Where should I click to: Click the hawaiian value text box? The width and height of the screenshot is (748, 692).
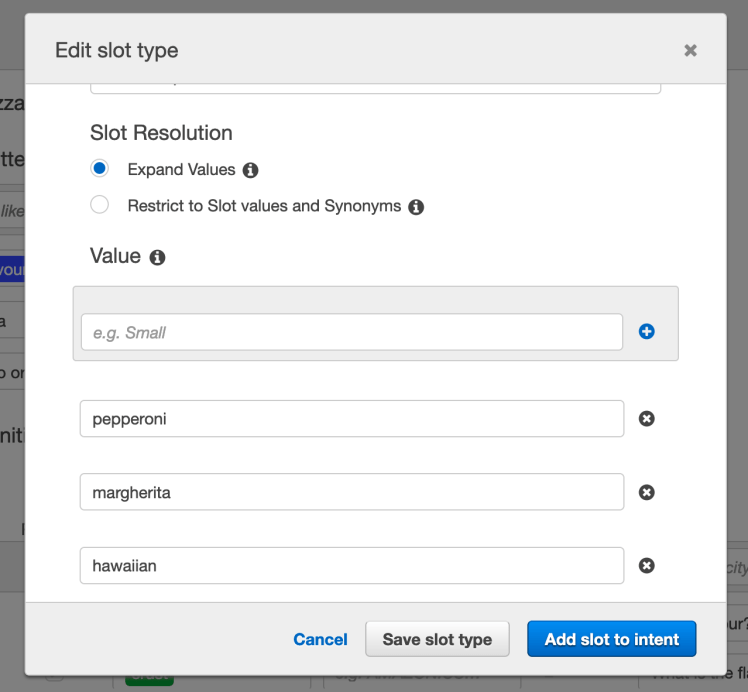(351, 566)
